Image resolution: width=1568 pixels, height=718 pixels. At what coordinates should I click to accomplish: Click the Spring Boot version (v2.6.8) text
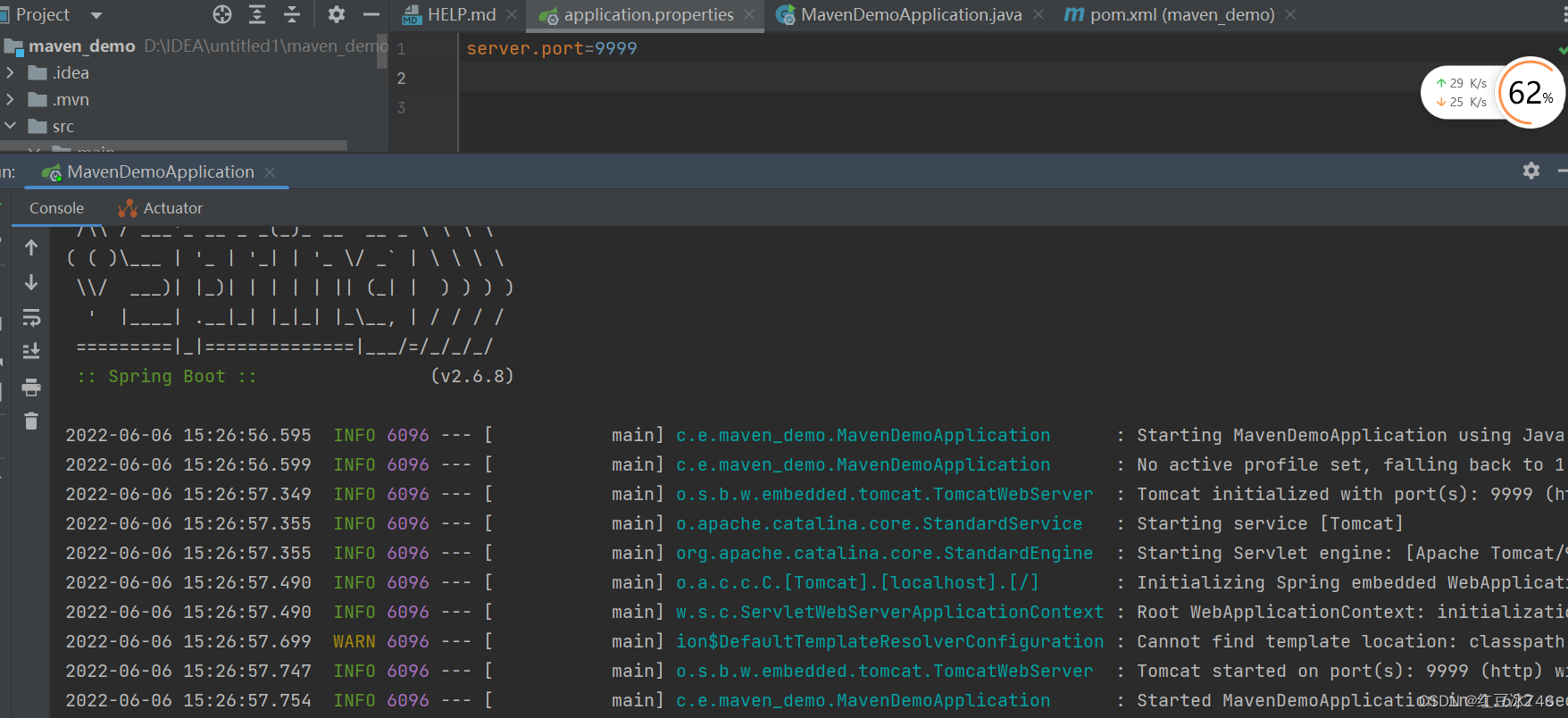[472, 376]
